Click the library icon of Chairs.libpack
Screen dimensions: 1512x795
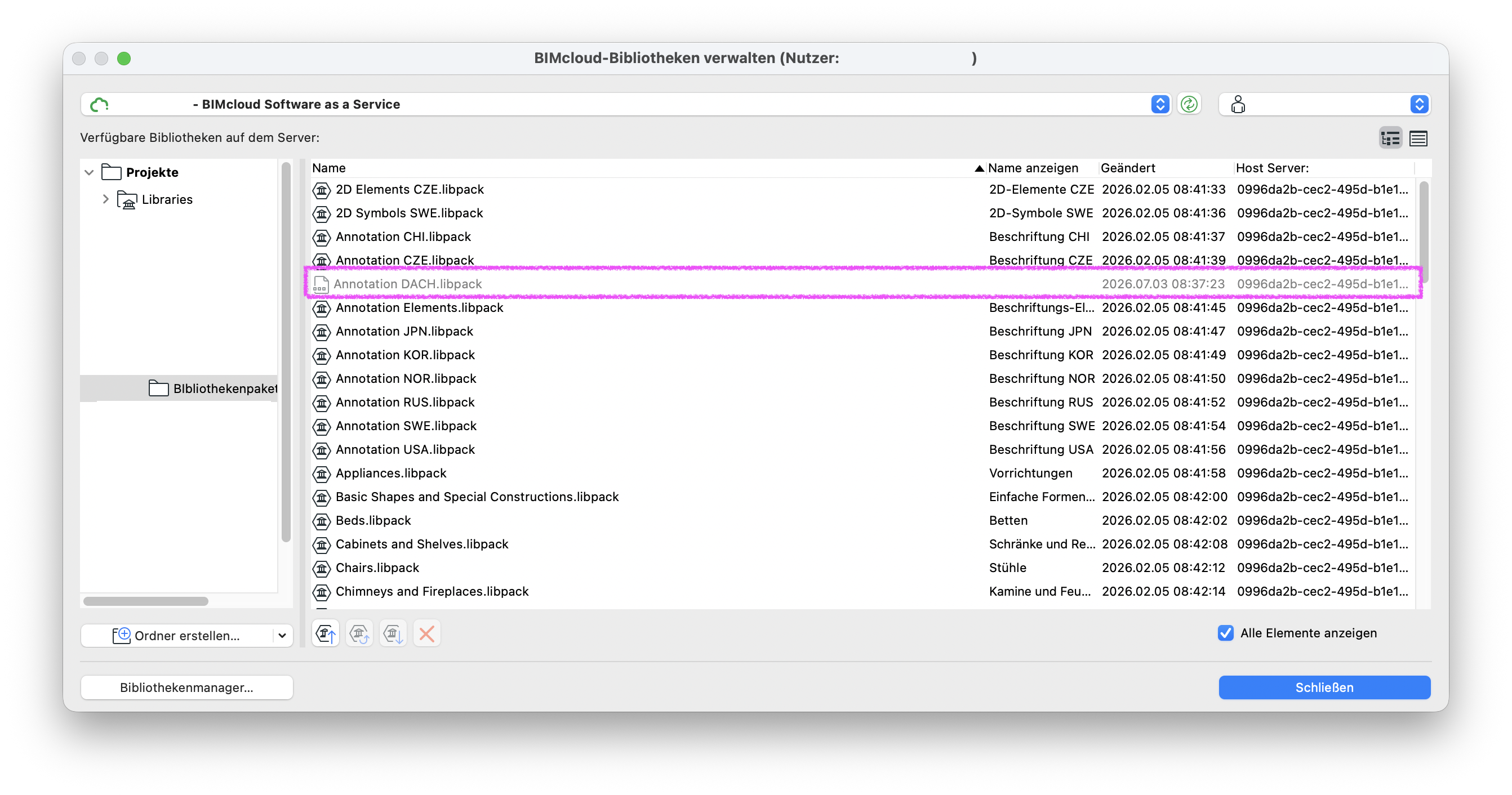click(x=322, y=569)
